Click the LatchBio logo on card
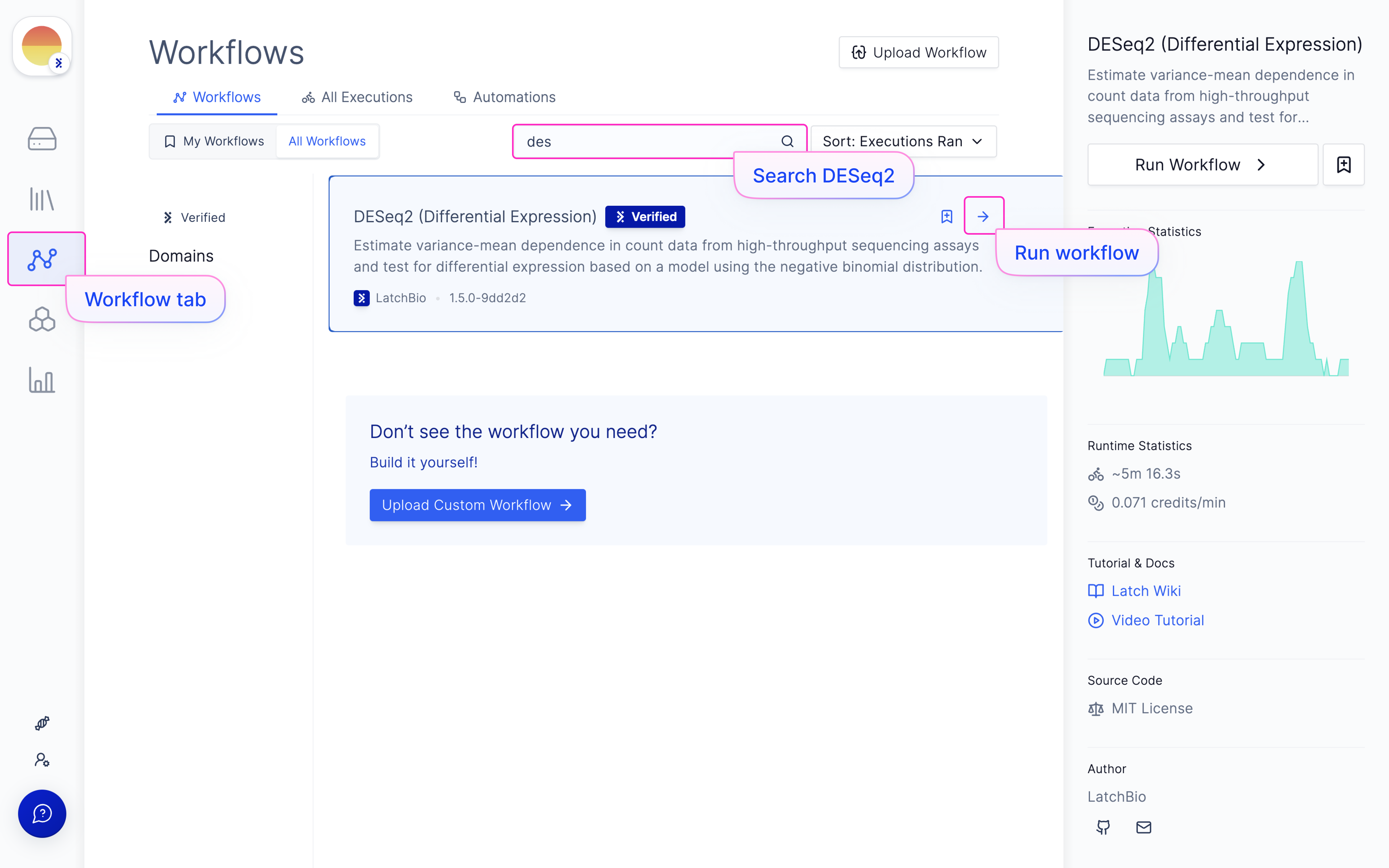The height and width of the screenshot is (868, 1389). 362,298
